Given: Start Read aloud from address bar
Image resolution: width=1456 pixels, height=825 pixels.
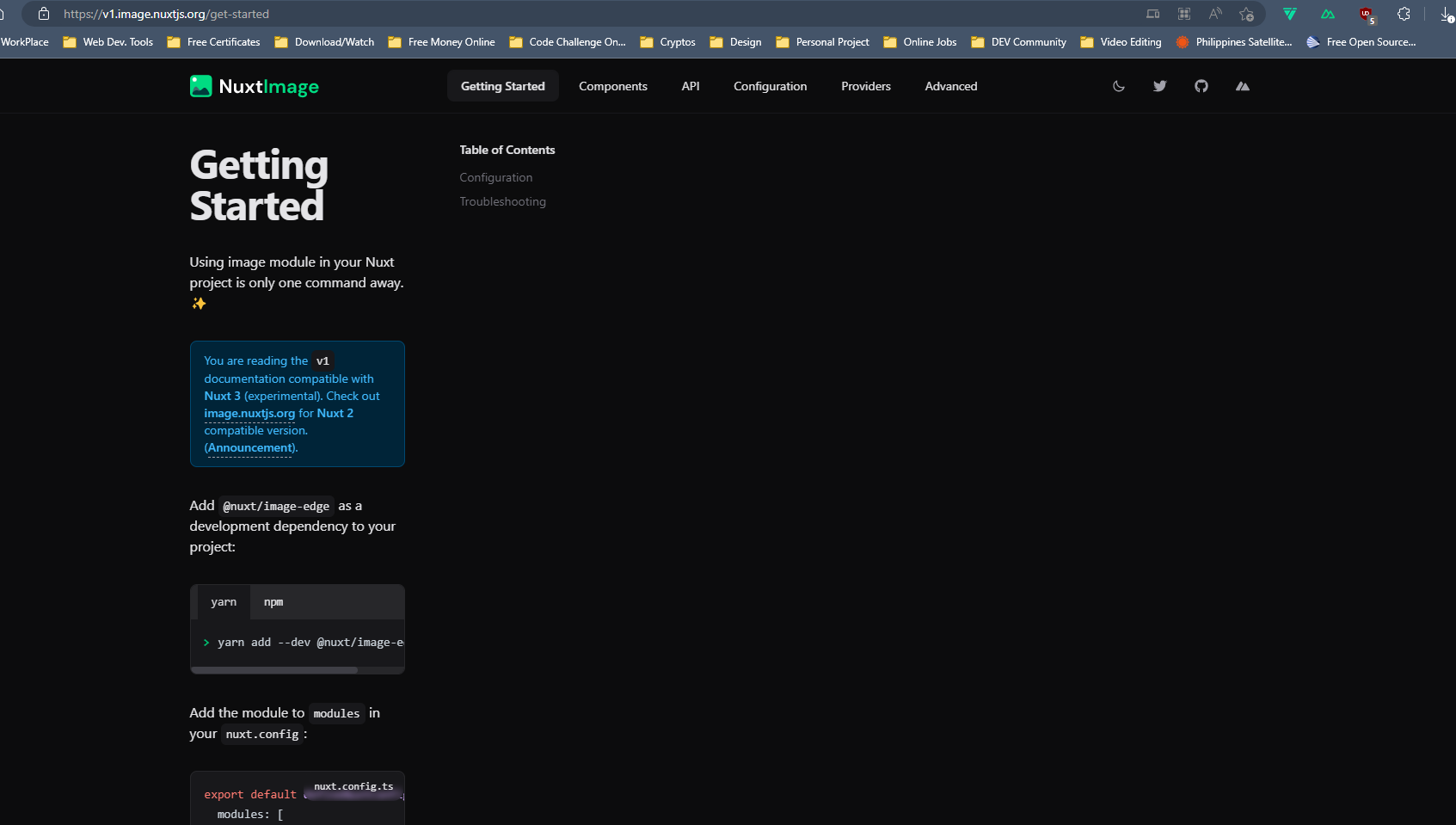Looking at the screenshot, I should click(x=1215, y=14).
